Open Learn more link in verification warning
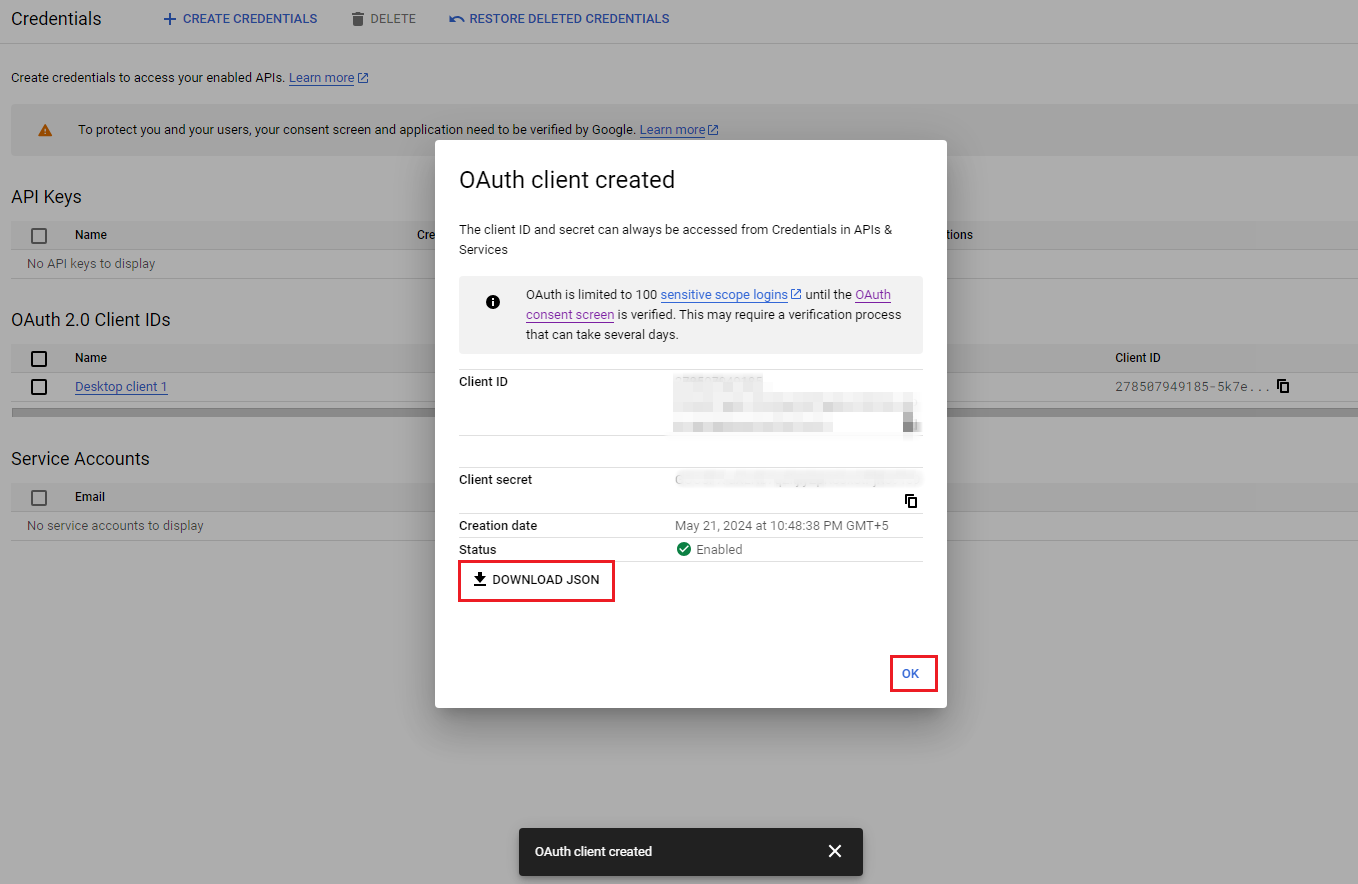Viewport: 1358px width, 884px height. (679, 130)
